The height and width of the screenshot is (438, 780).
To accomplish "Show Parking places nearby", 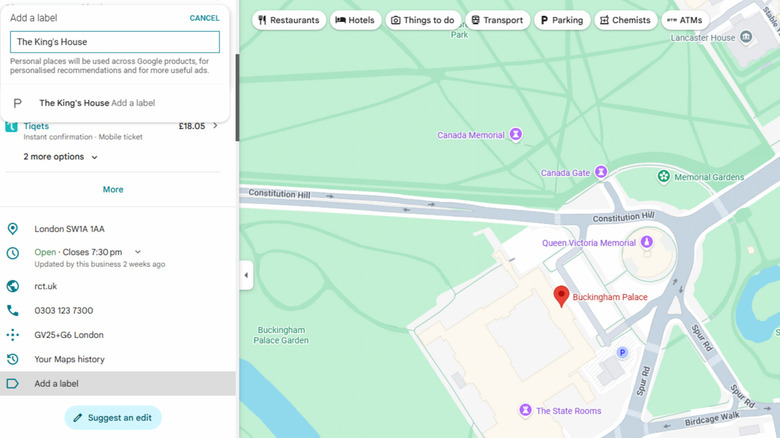I will (562, 20).
